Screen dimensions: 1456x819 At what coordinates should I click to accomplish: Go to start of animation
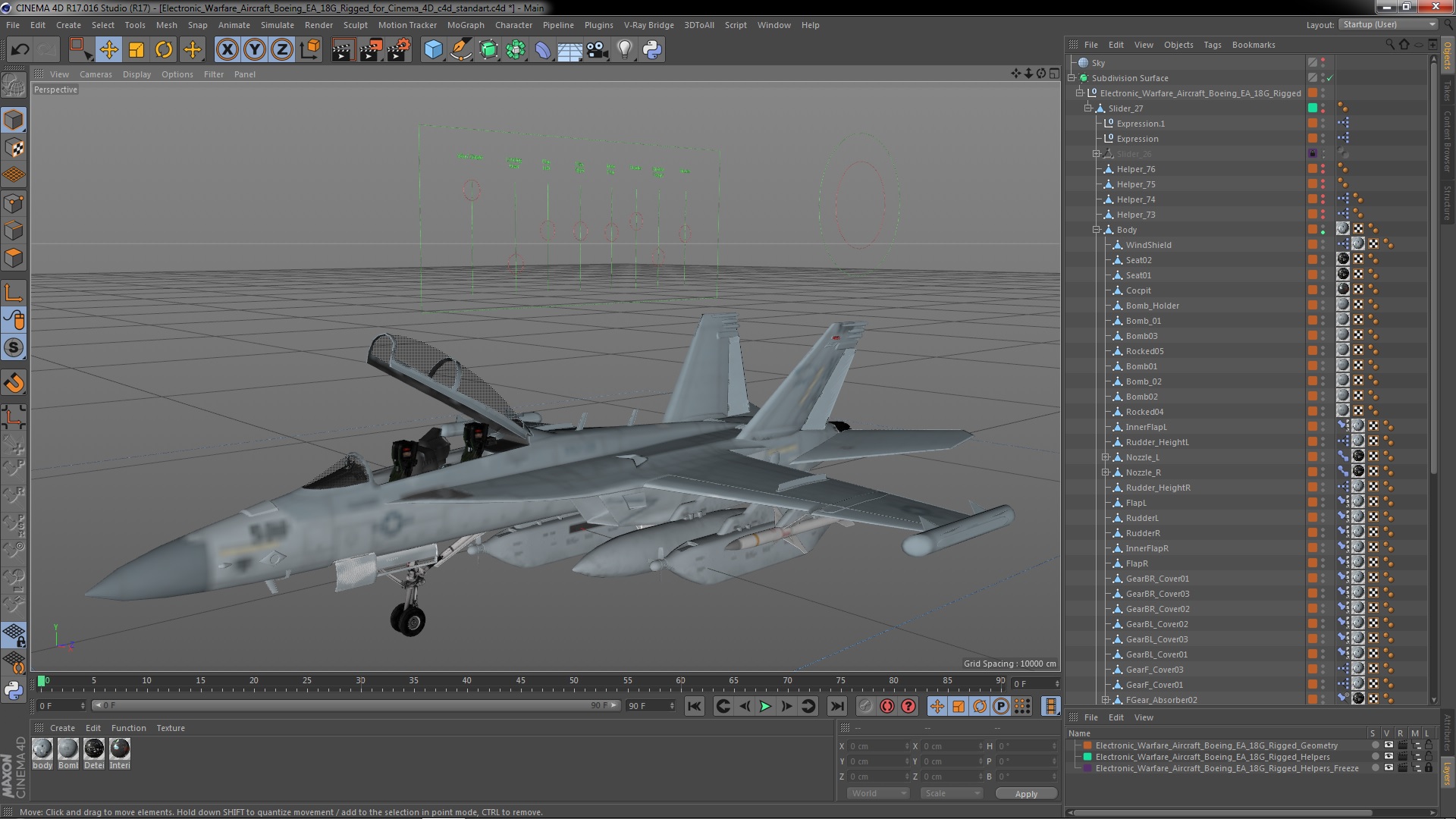click(x=694, y=707)
